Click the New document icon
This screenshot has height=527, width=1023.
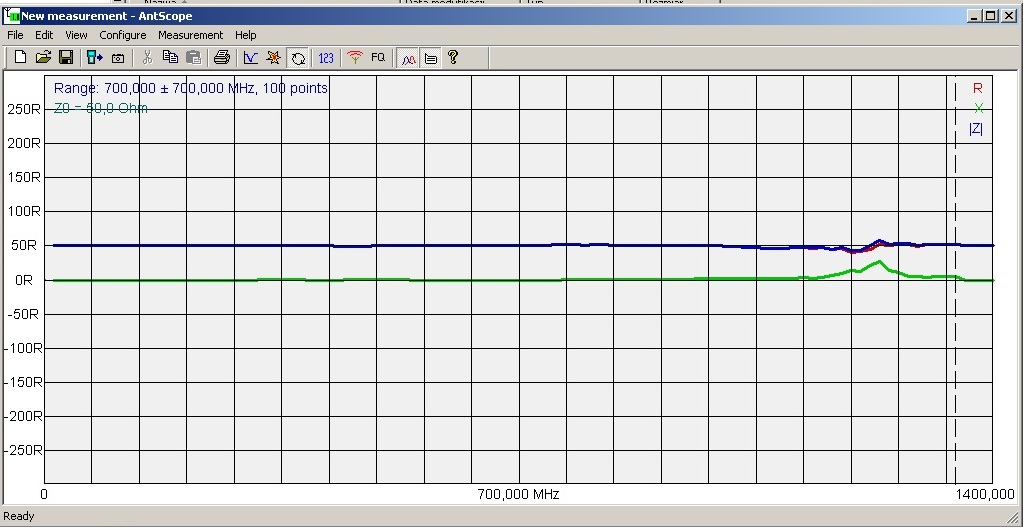point(20,58)
